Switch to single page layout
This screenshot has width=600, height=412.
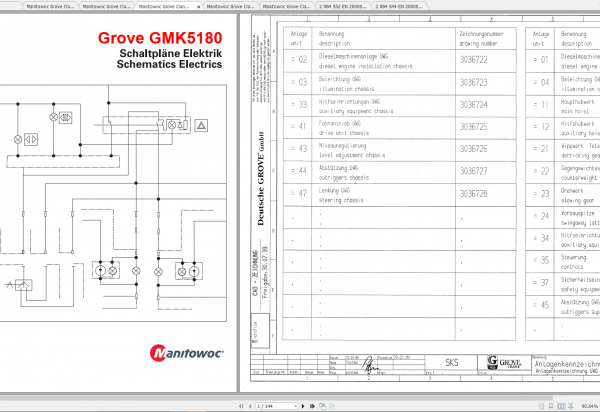point(541,406)
